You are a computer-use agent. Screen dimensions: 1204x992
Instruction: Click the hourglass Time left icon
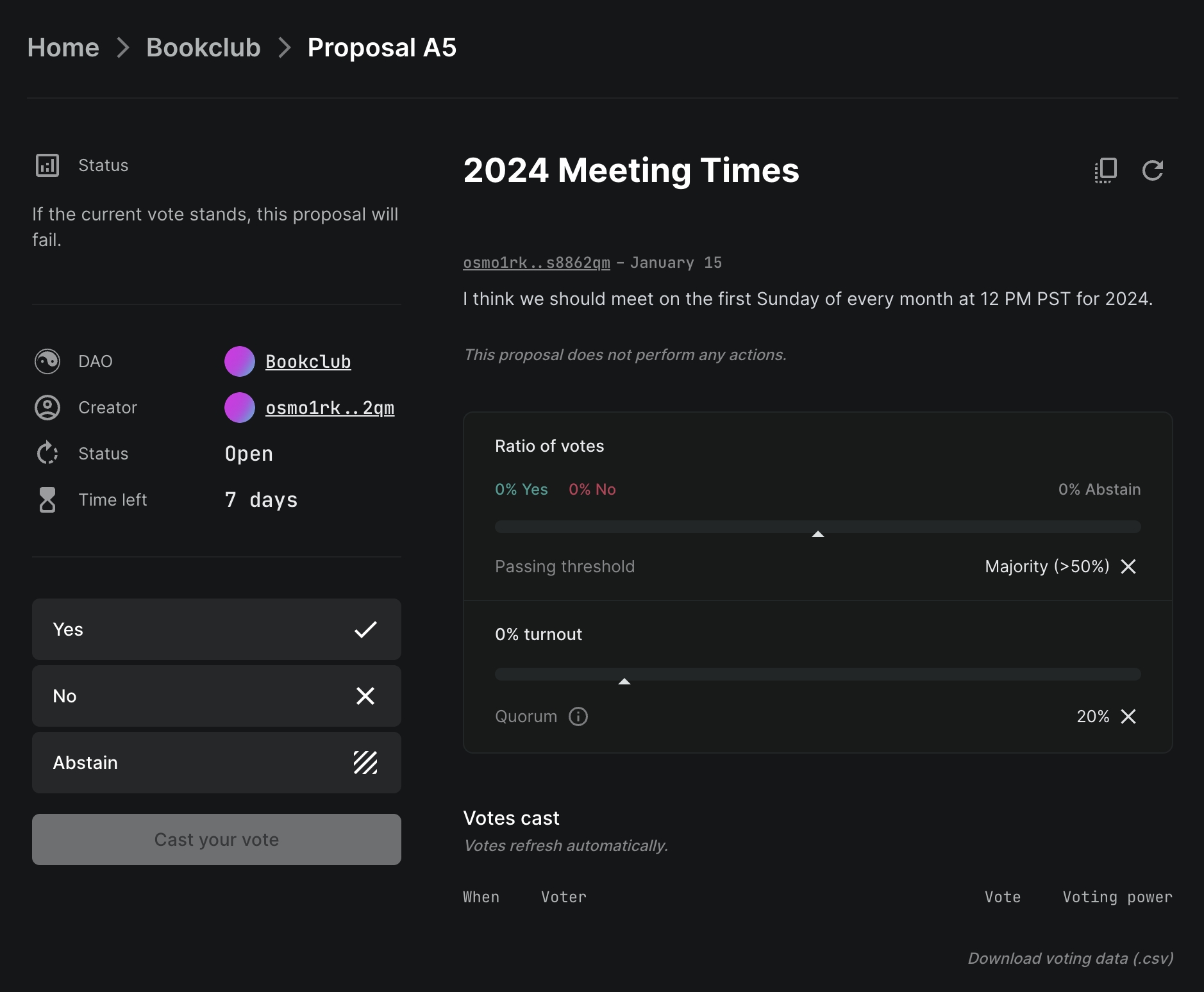47,500
